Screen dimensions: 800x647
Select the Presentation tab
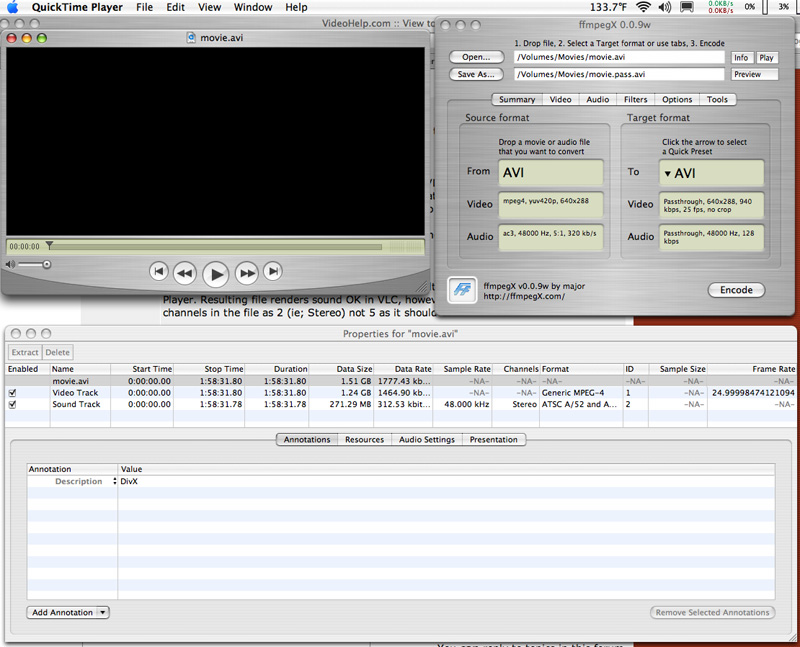pos(493,439)
